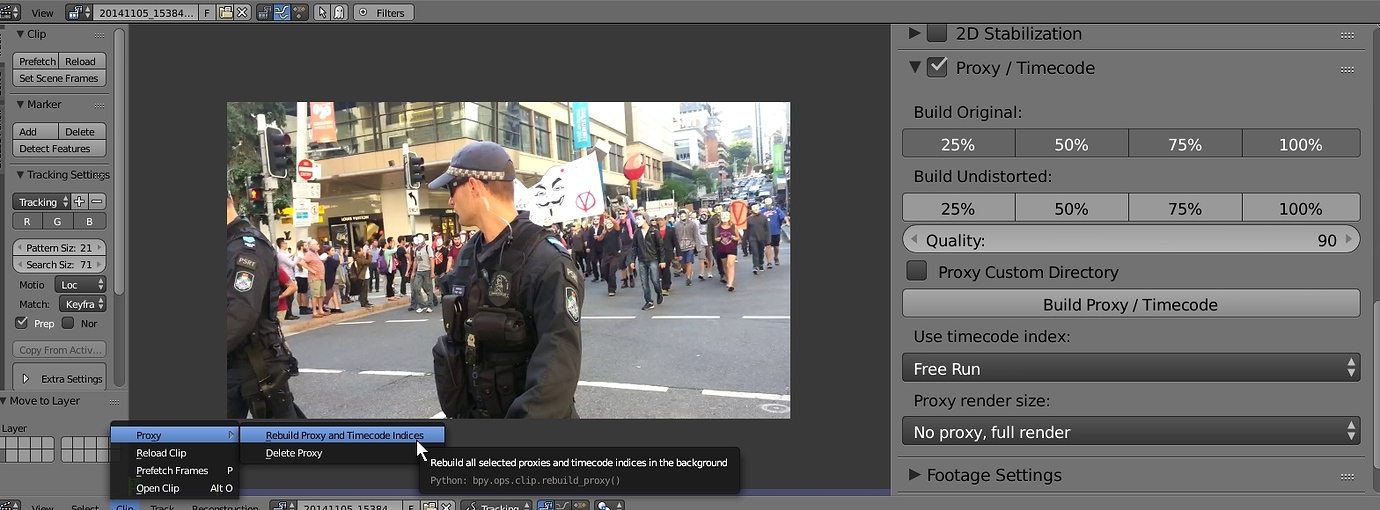Switch to the graph view icon

pyautogui.click(x=281, y=13)
